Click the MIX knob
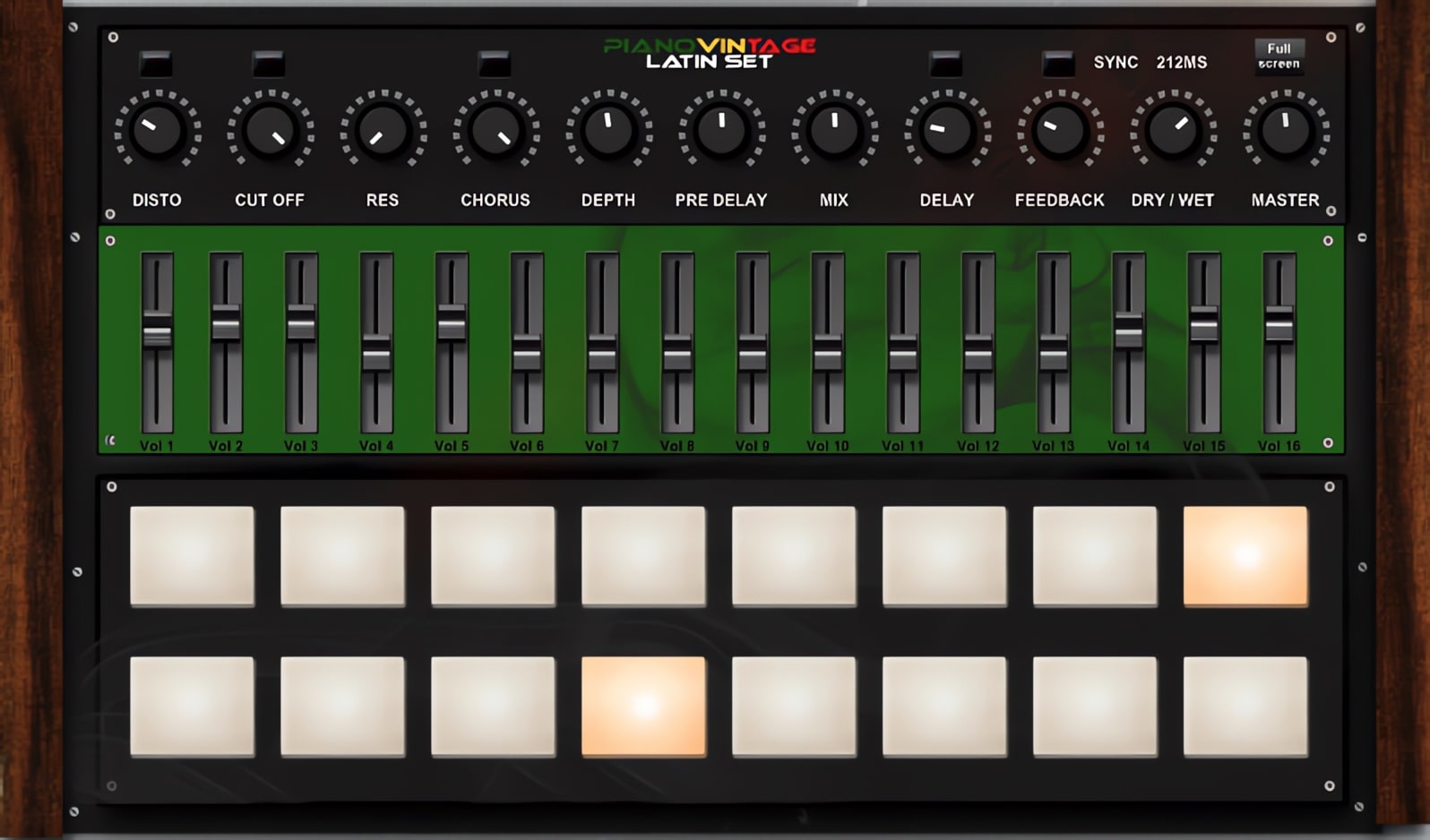The width and height of the screenshot is (1430, 840). (x=834, y=132)
